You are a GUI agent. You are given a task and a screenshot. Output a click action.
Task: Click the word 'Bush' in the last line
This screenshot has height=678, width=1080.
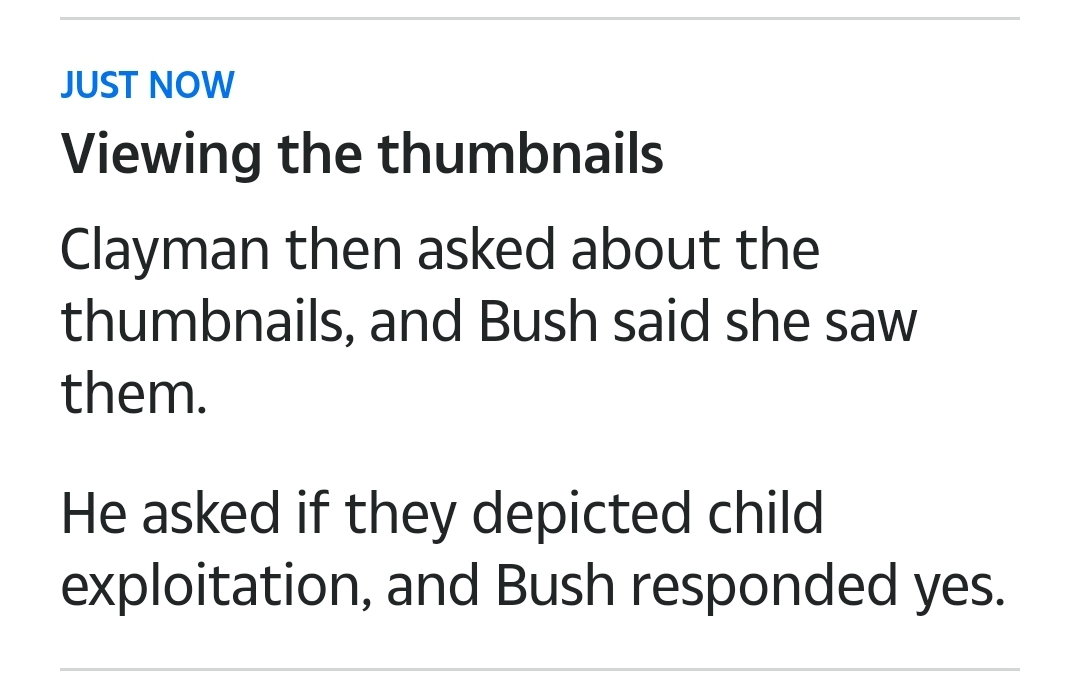pyautogui.click(x=554, y=585)
